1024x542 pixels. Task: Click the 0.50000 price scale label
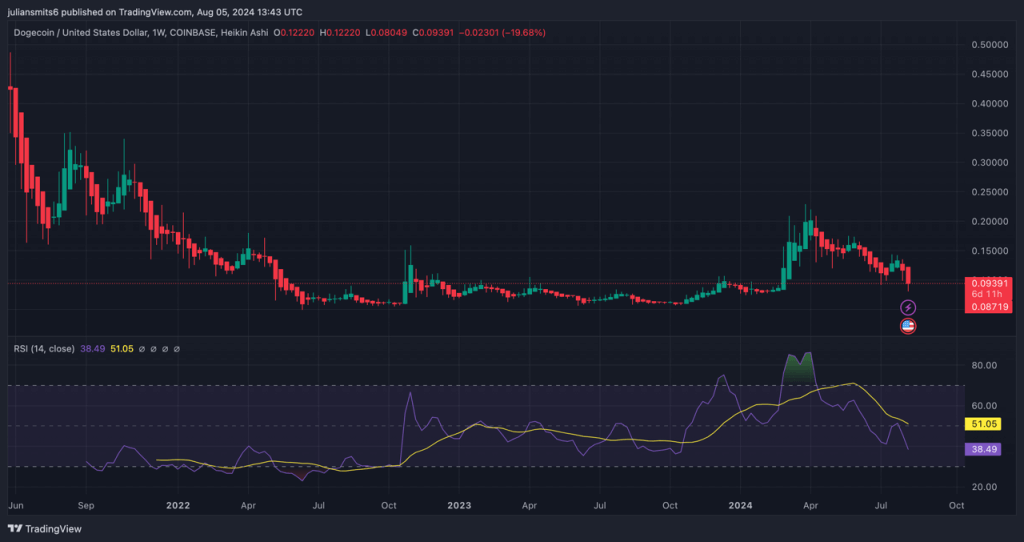click(x=988, y=45)
